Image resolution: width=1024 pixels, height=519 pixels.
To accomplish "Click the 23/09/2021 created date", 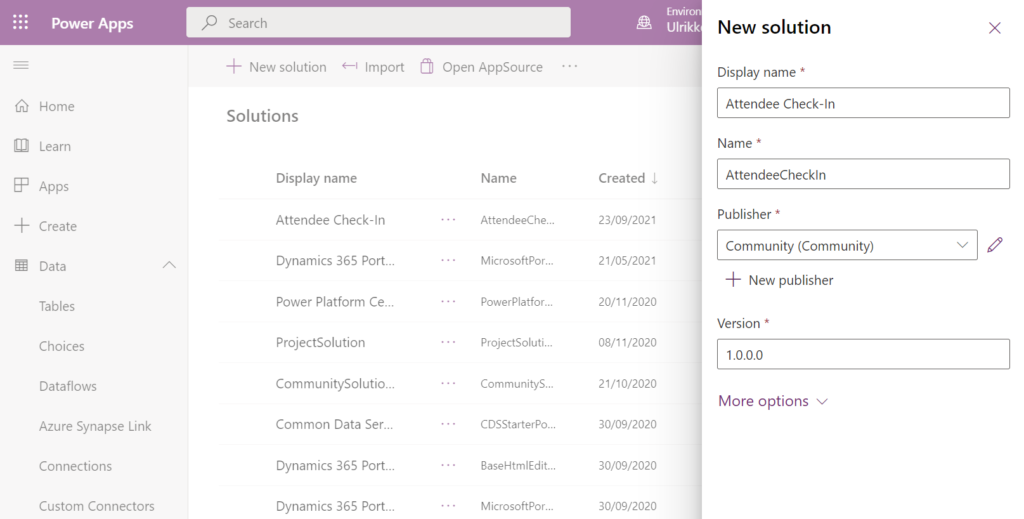I will click(x=627, y=220).
